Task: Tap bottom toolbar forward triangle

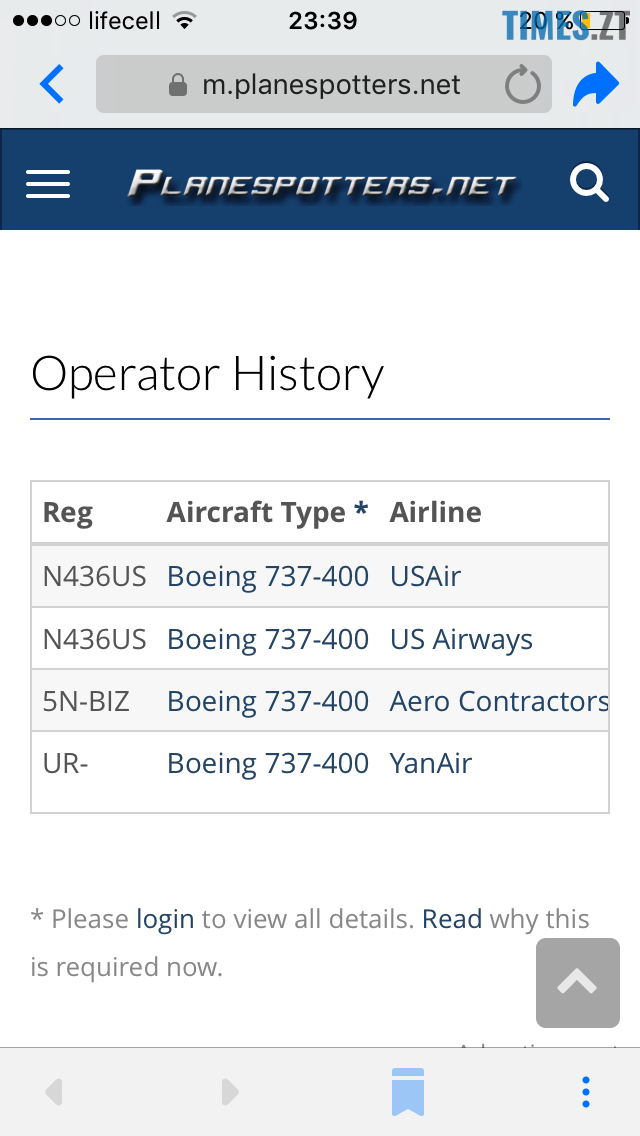Action: tap(230, 1091)
